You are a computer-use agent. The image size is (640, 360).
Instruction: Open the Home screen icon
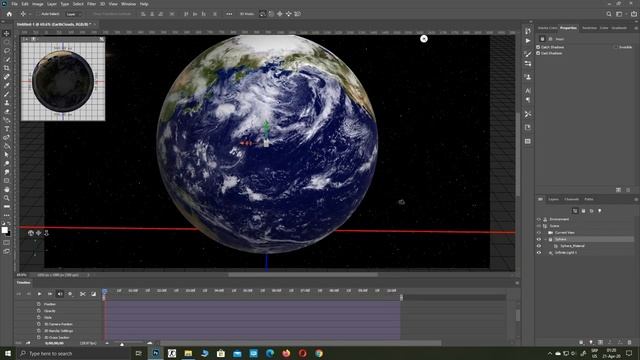click(x=9, y=14)
